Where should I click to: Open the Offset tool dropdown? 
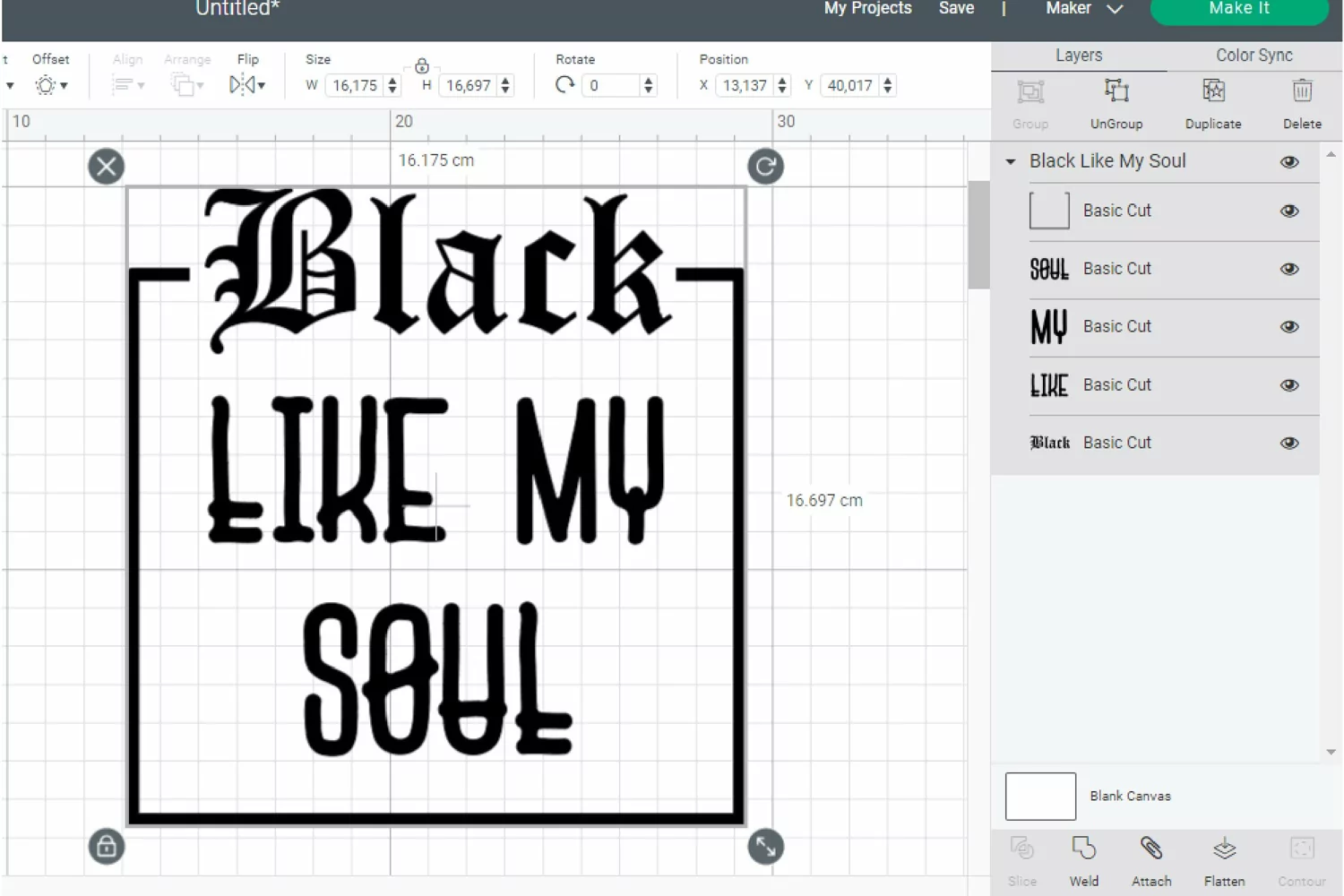click(51, 85)
